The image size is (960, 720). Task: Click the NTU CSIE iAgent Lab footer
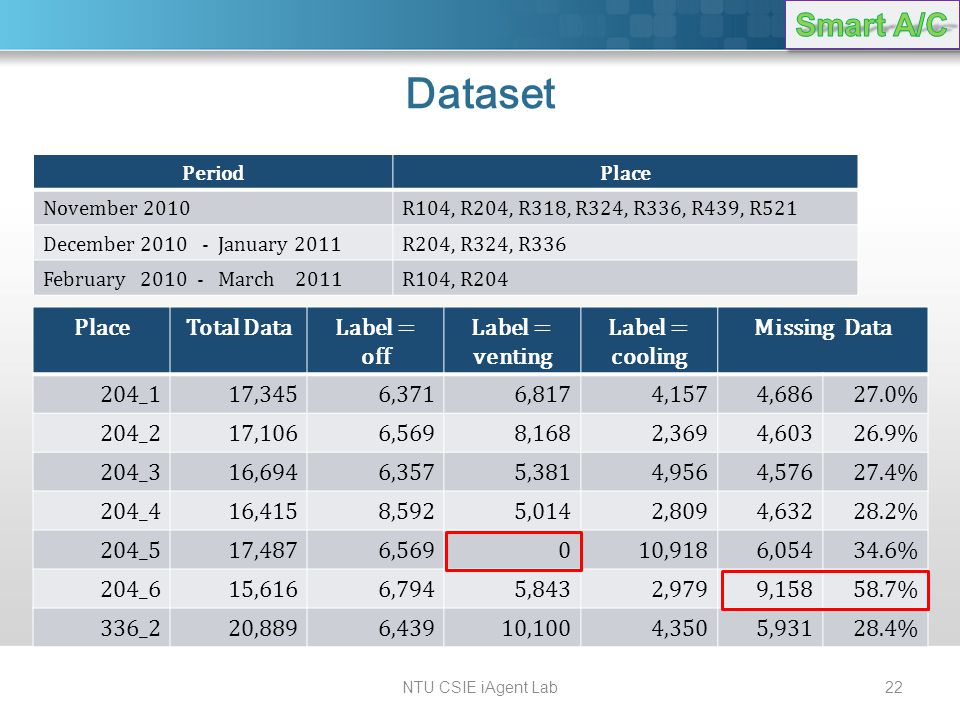(x=480, y=688)
